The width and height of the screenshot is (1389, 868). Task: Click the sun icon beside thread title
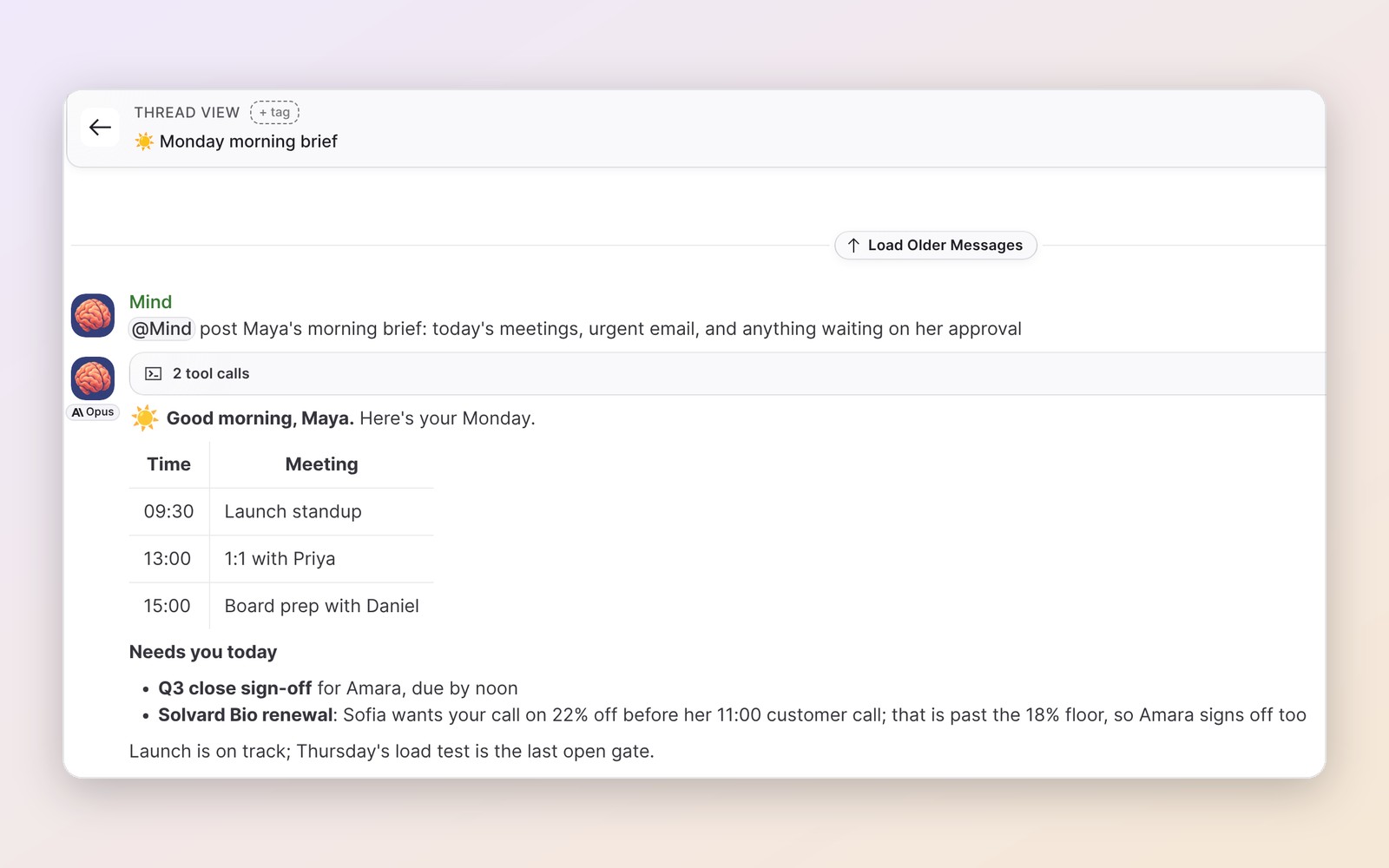(144, 141)
